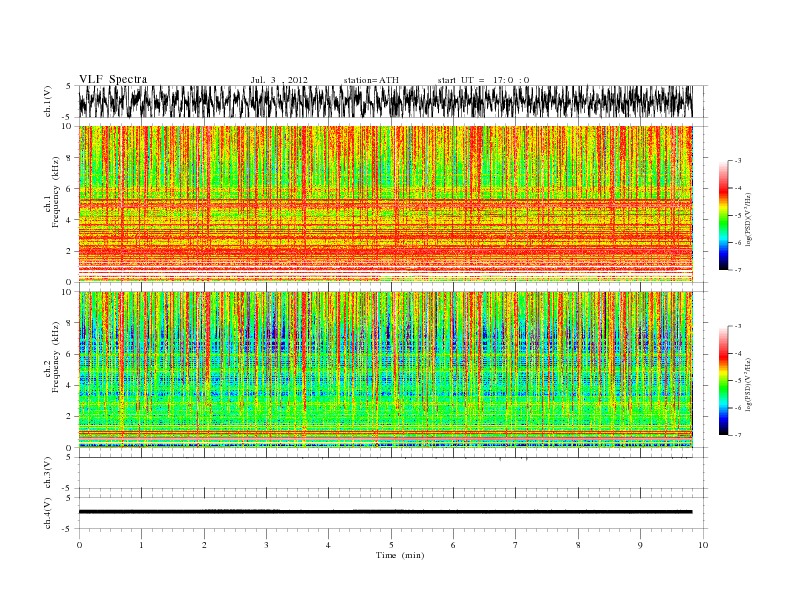Click time axis tick label "3"

click(x=266, y=545)
